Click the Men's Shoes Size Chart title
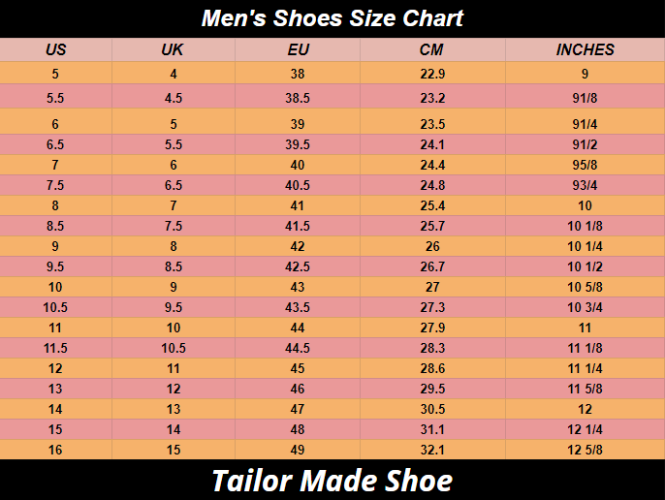 332,18
